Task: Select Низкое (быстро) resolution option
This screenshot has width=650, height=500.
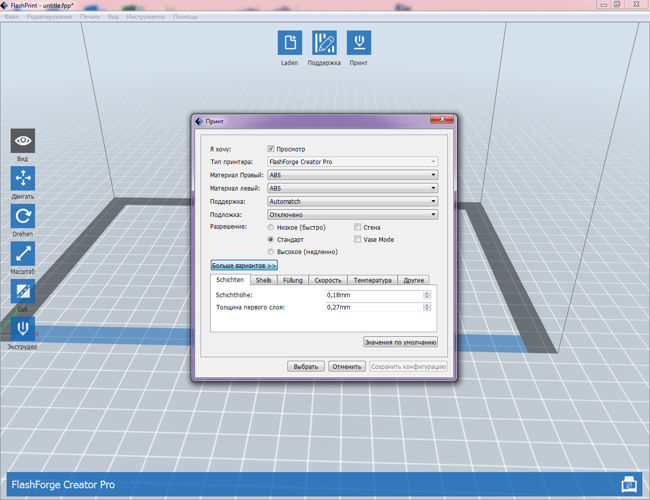Action: point(271,227)
